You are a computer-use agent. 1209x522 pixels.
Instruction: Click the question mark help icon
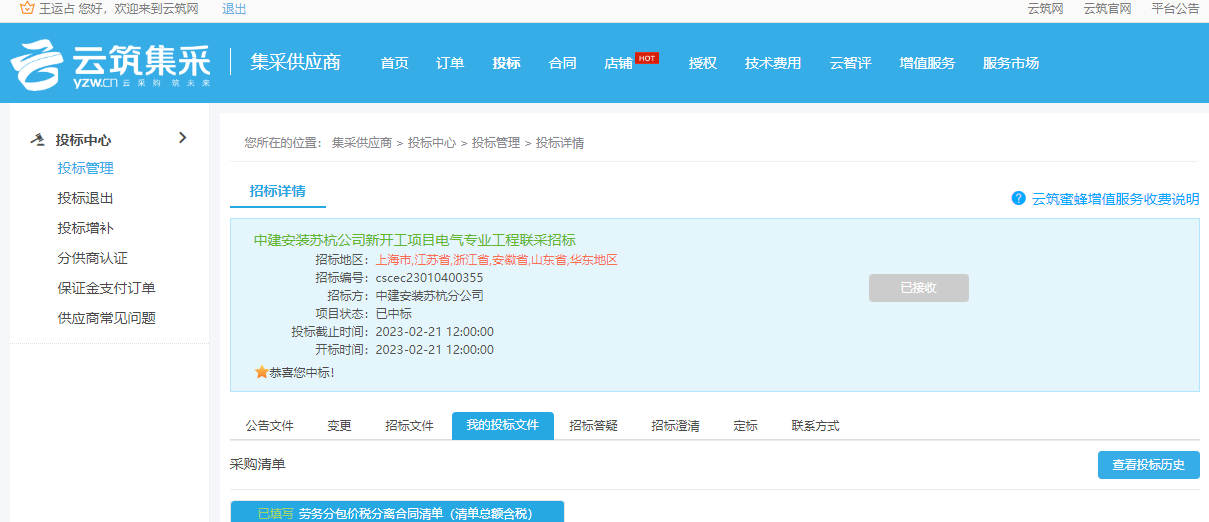click(1018, 198)
